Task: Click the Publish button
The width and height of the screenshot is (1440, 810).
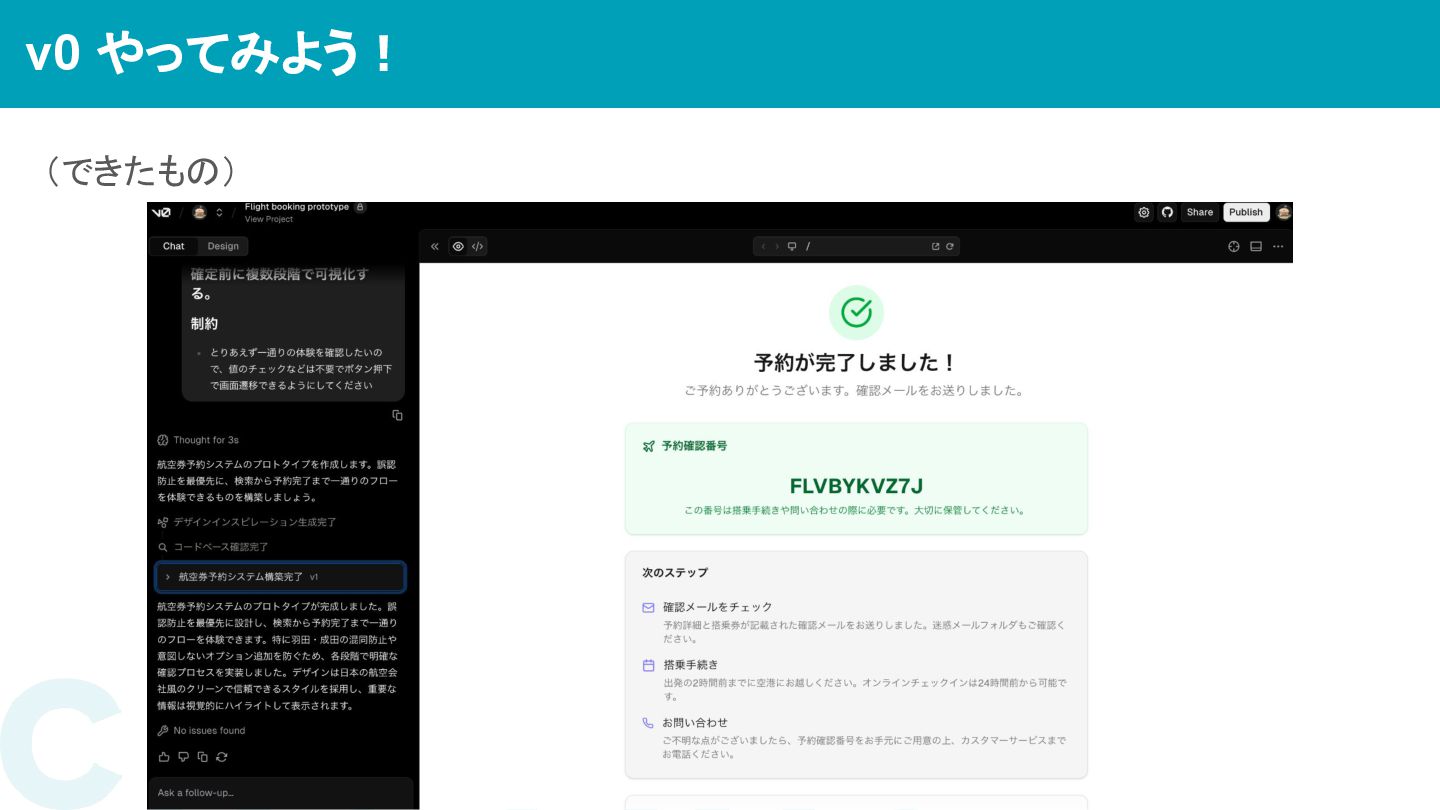Action: 1246,212
